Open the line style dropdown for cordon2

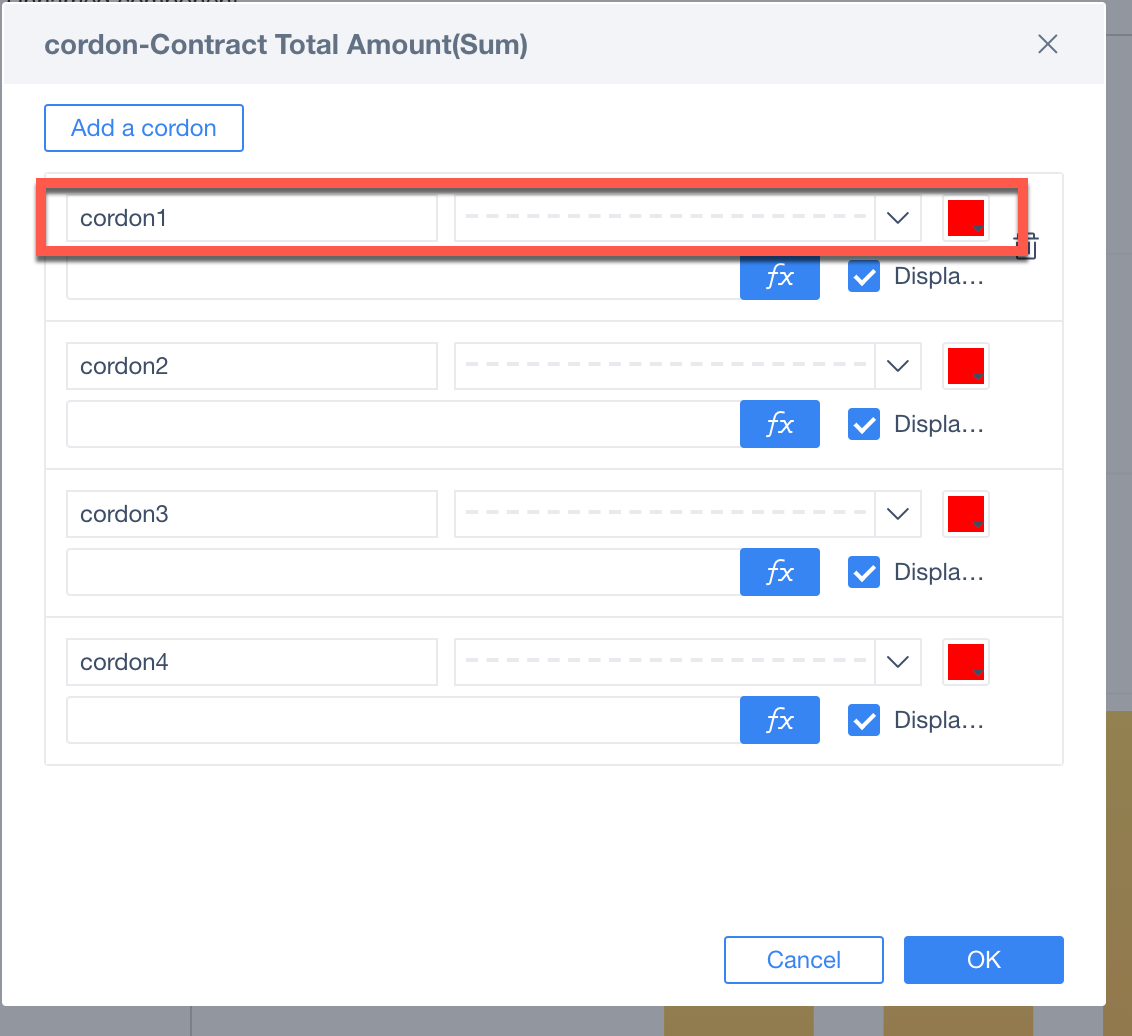(897, 366)
